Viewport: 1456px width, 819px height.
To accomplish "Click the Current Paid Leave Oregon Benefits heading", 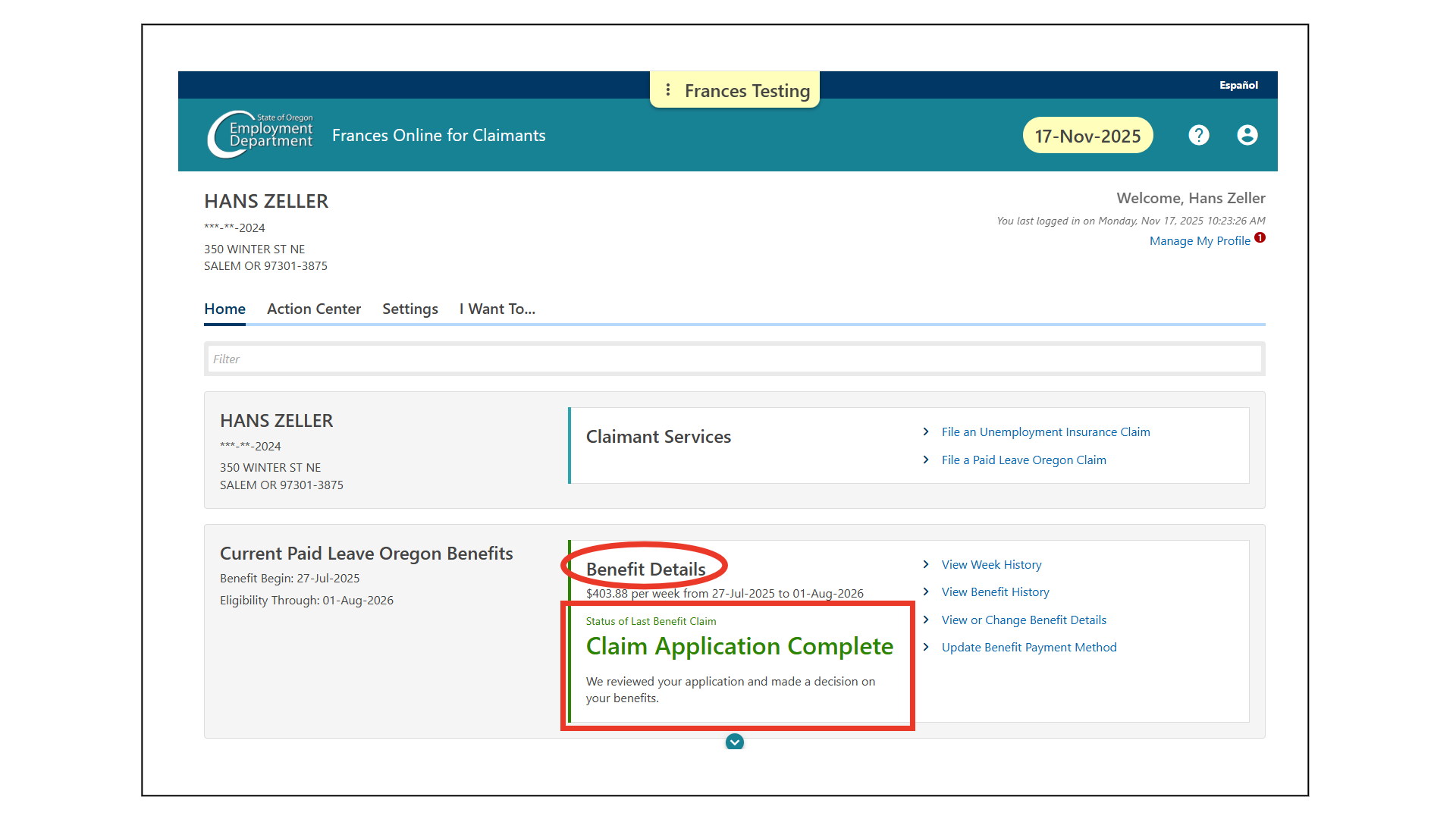I will tap(366, 554).
